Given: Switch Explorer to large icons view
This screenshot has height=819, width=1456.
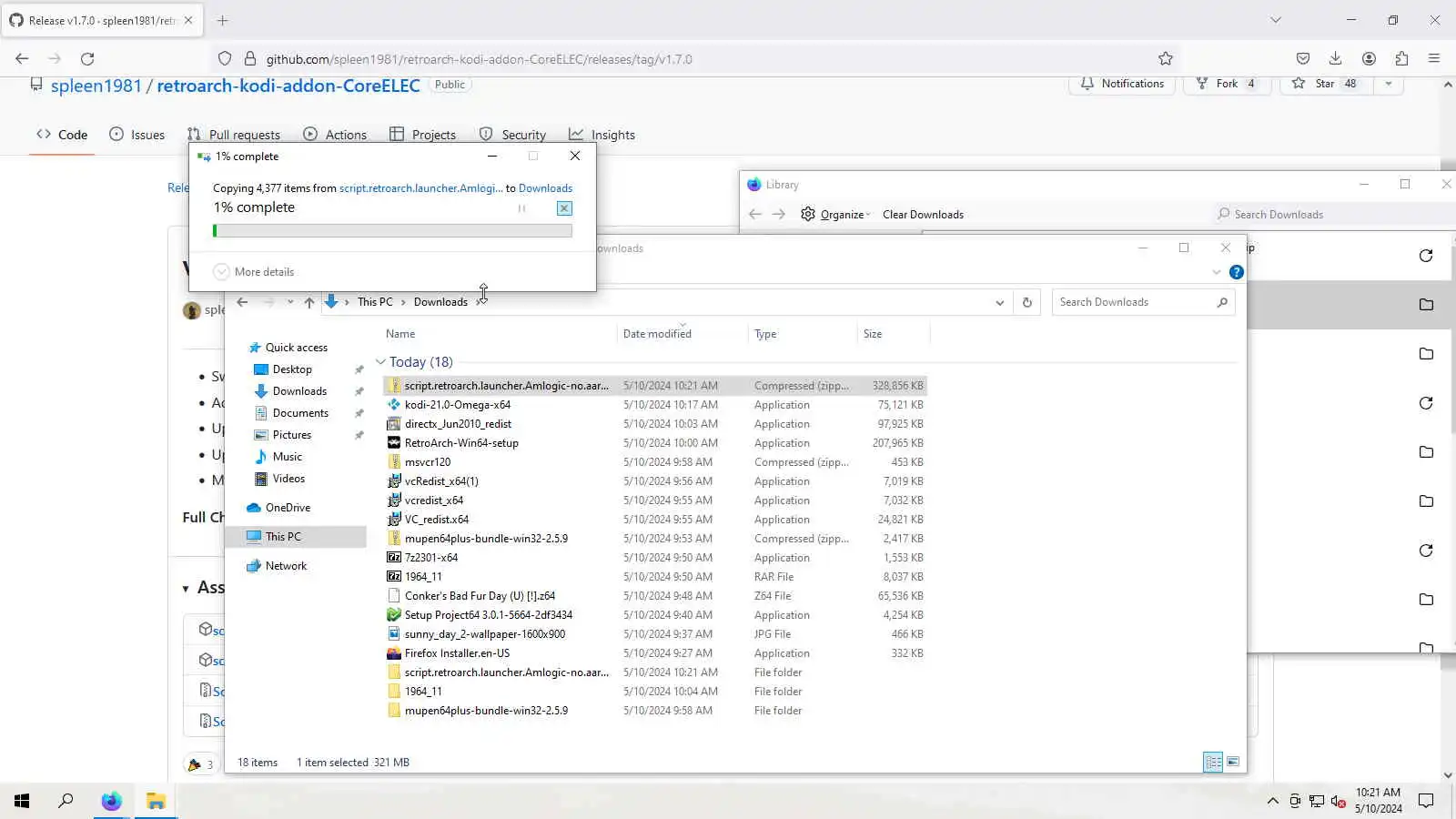Looking at the screenshot, I should pos(1233,763).
